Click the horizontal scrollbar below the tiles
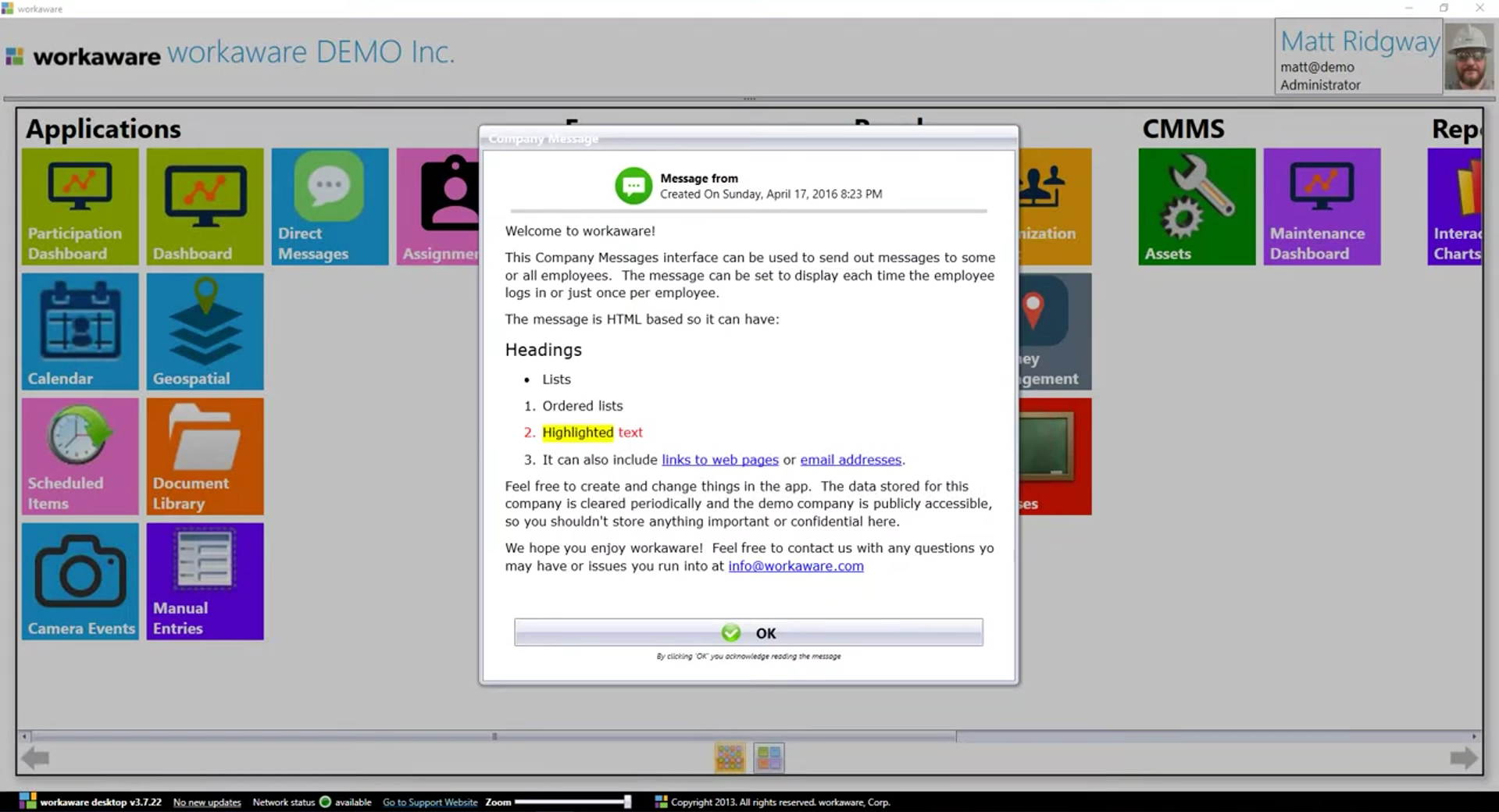This screenshot has width=1499, height=812. point(493,736)
